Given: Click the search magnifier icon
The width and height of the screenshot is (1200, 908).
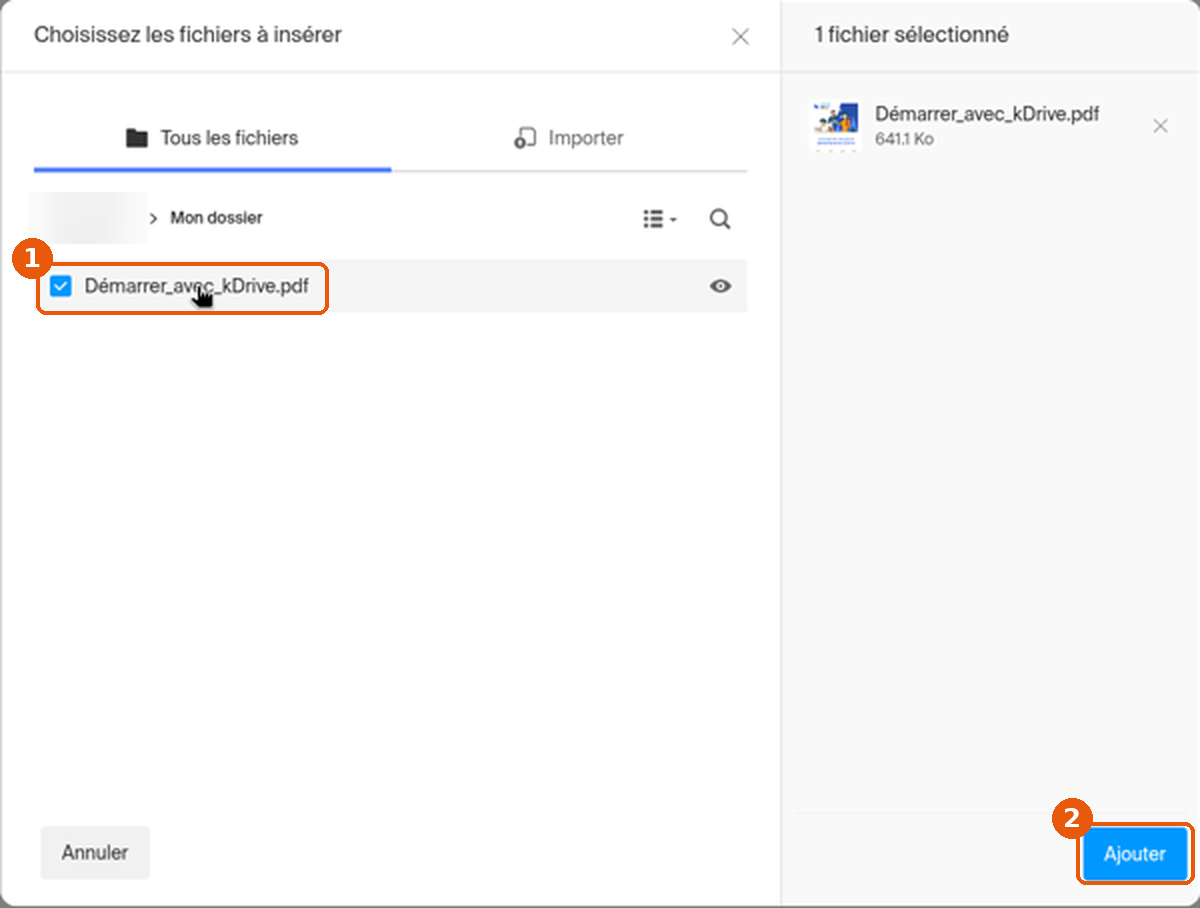Looking at the screenshot, I should 720,219.
